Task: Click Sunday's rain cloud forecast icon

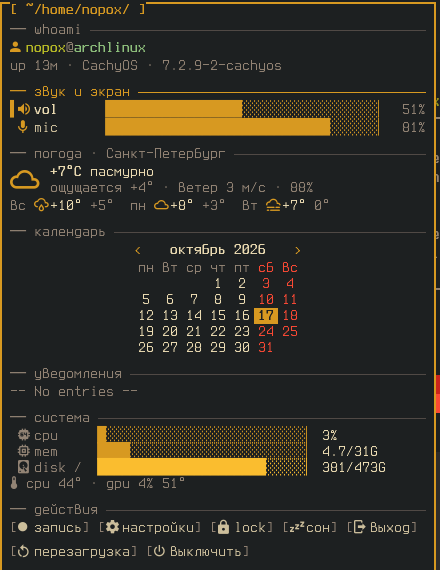Action: (x=41, y=205)
